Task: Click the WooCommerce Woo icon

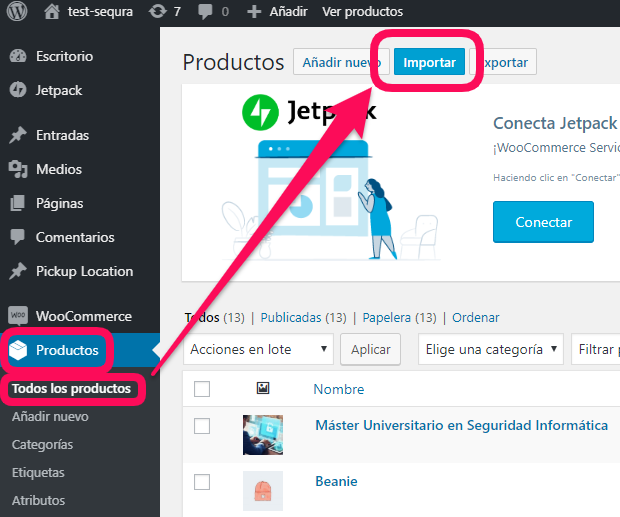Action: click(18, 315)
